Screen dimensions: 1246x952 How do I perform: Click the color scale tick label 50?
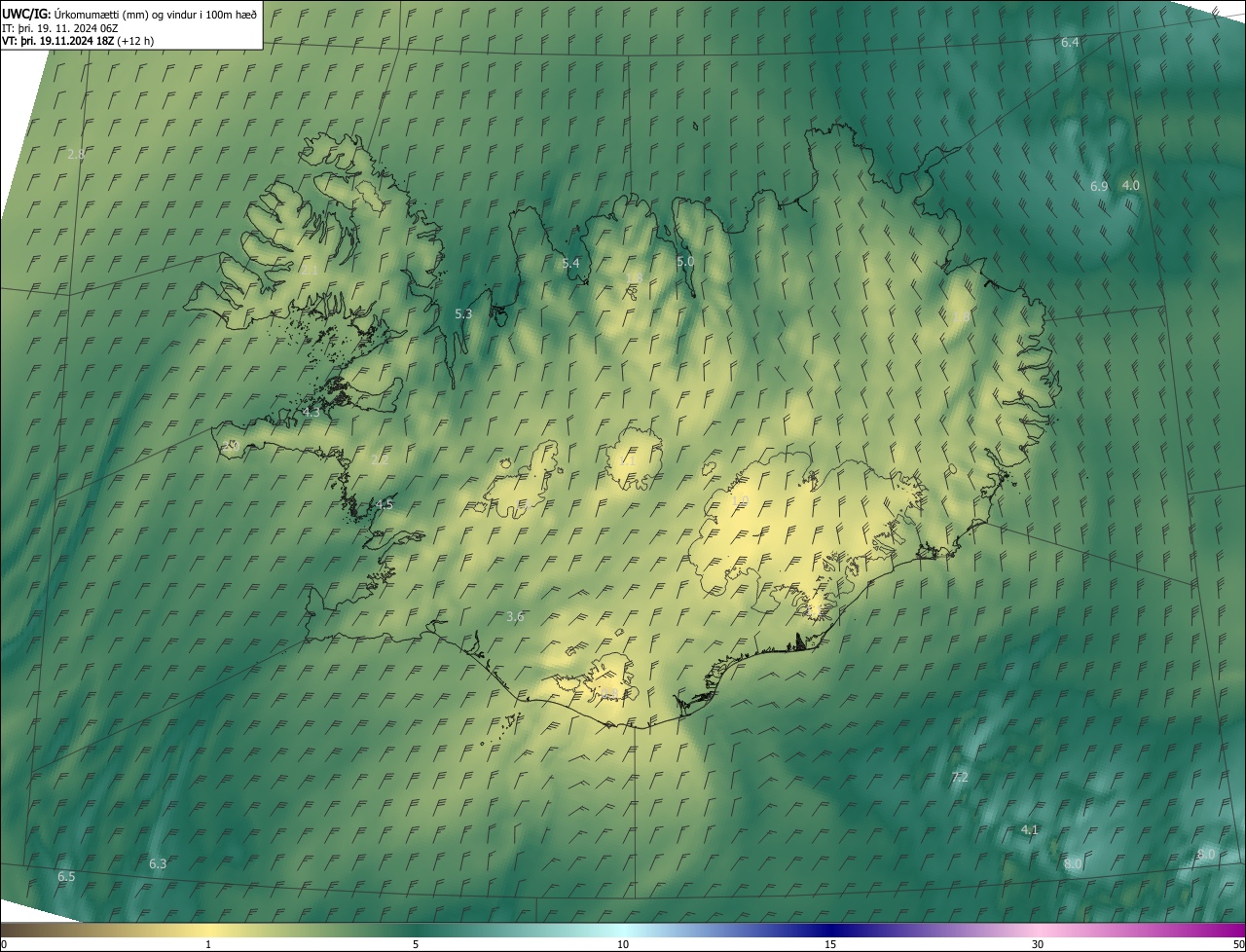1238,944
